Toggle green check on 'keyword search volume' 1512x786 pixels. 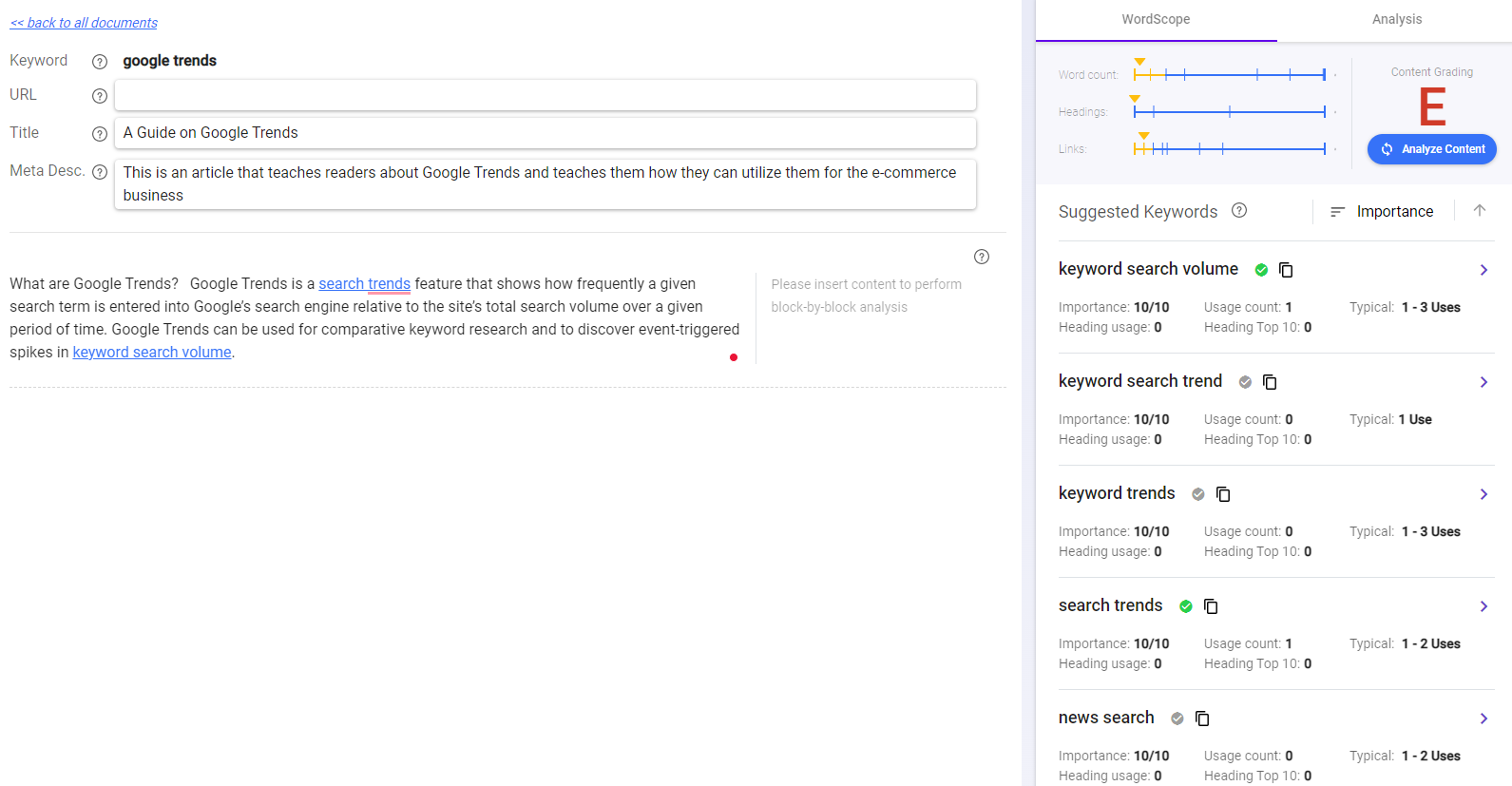point(1261,270)
